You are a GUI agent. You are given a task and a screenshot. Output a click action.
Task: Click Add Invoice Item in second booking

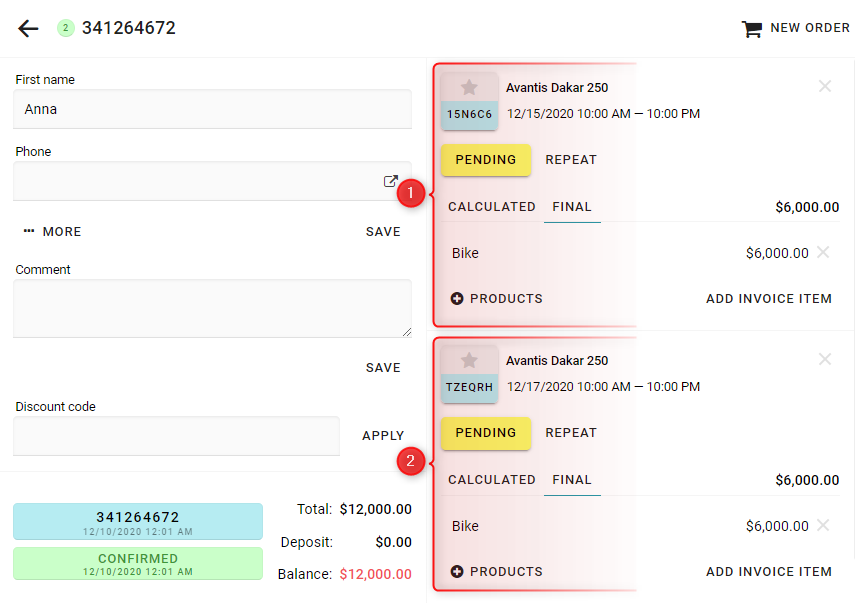pyautogui.click(x=769, y=572)
